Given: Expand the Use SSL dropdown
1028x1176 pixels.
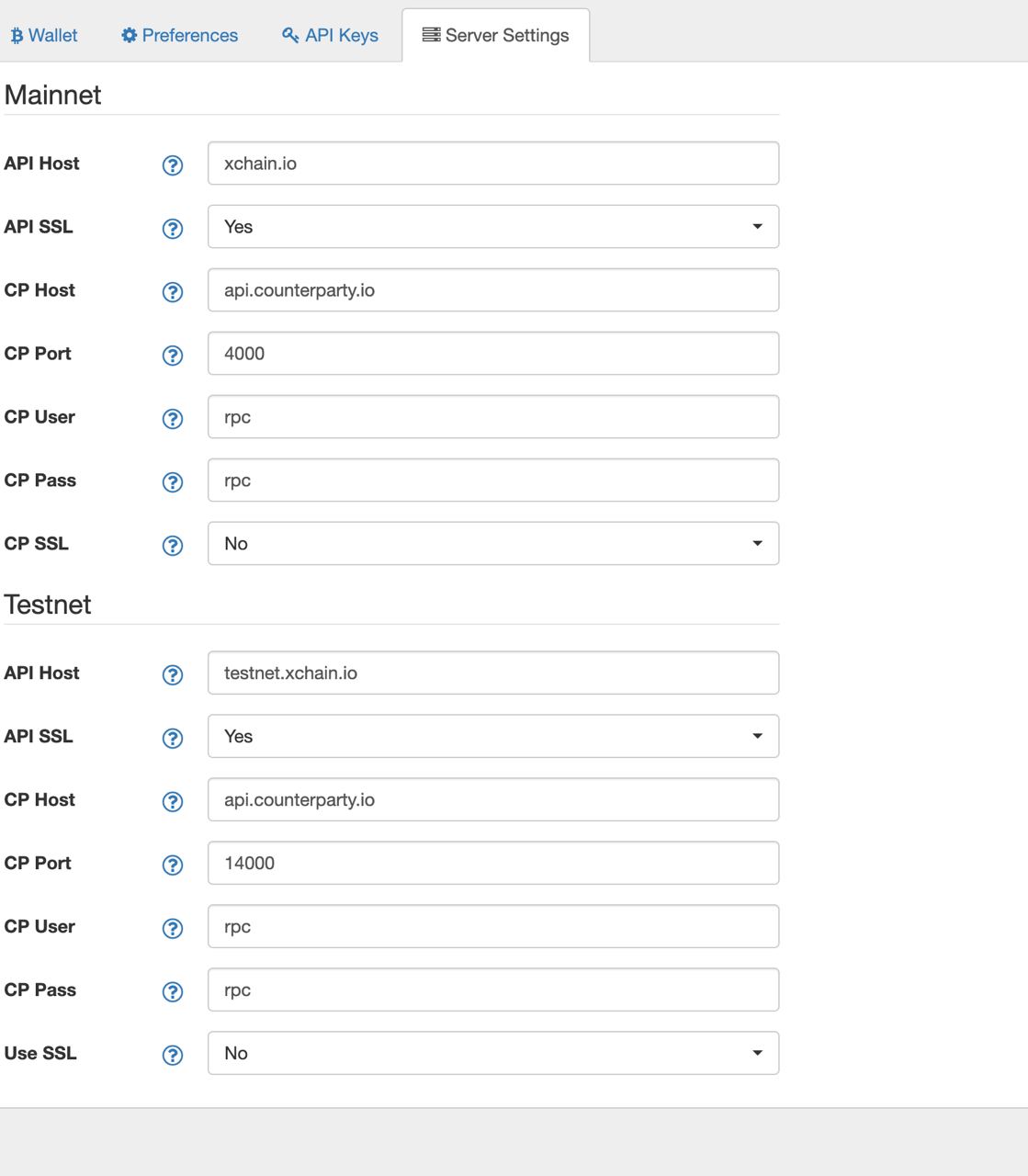Looking at the screenshot, I should point(493,1054).
